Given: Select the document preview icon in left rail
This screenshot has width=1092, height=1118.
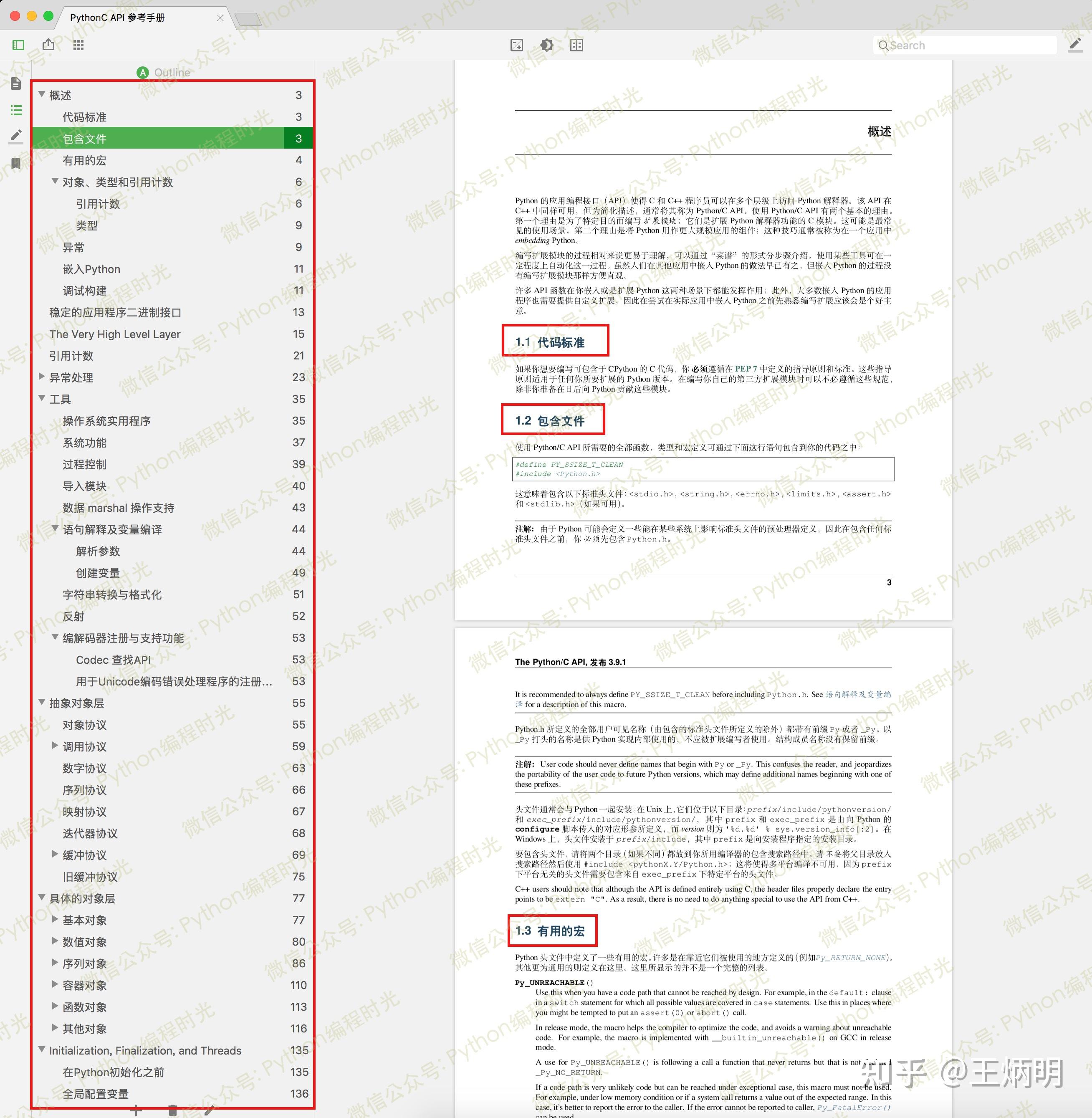Looking at the screenshot, I should pos(17,83).
